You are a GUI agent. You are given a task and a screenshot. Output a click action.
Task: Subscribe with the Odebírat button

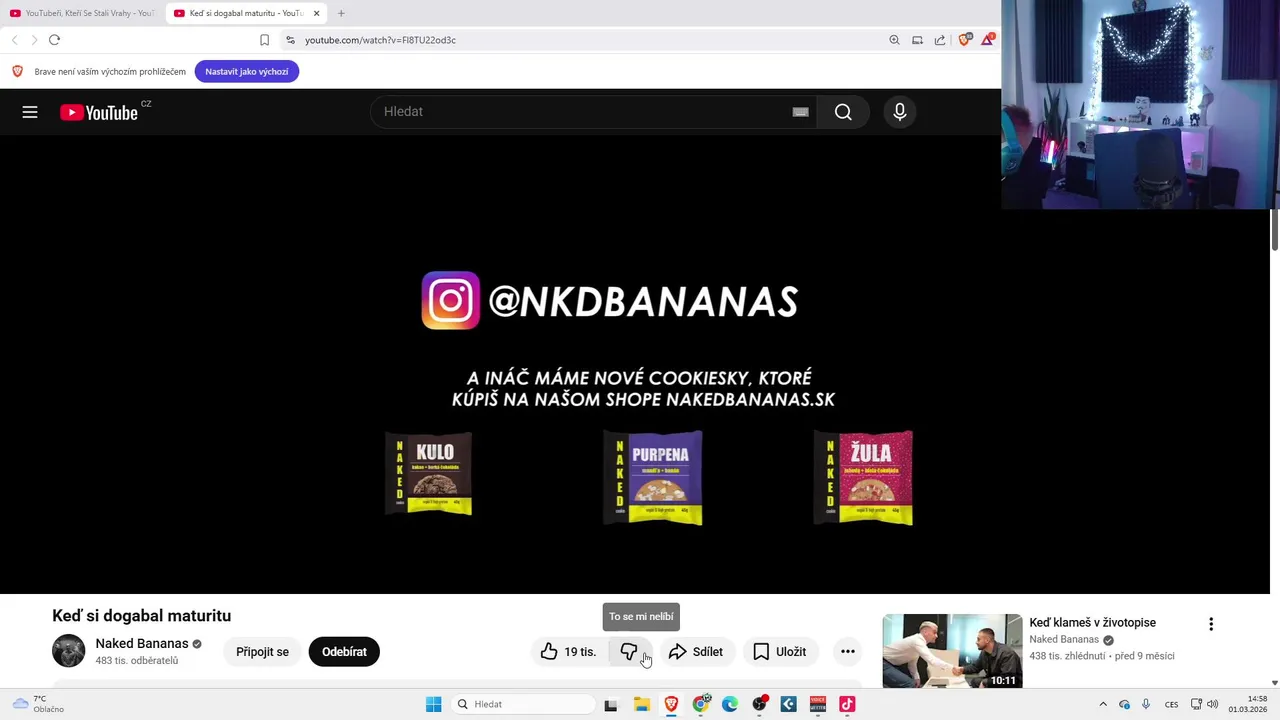(x=344, y=652)
